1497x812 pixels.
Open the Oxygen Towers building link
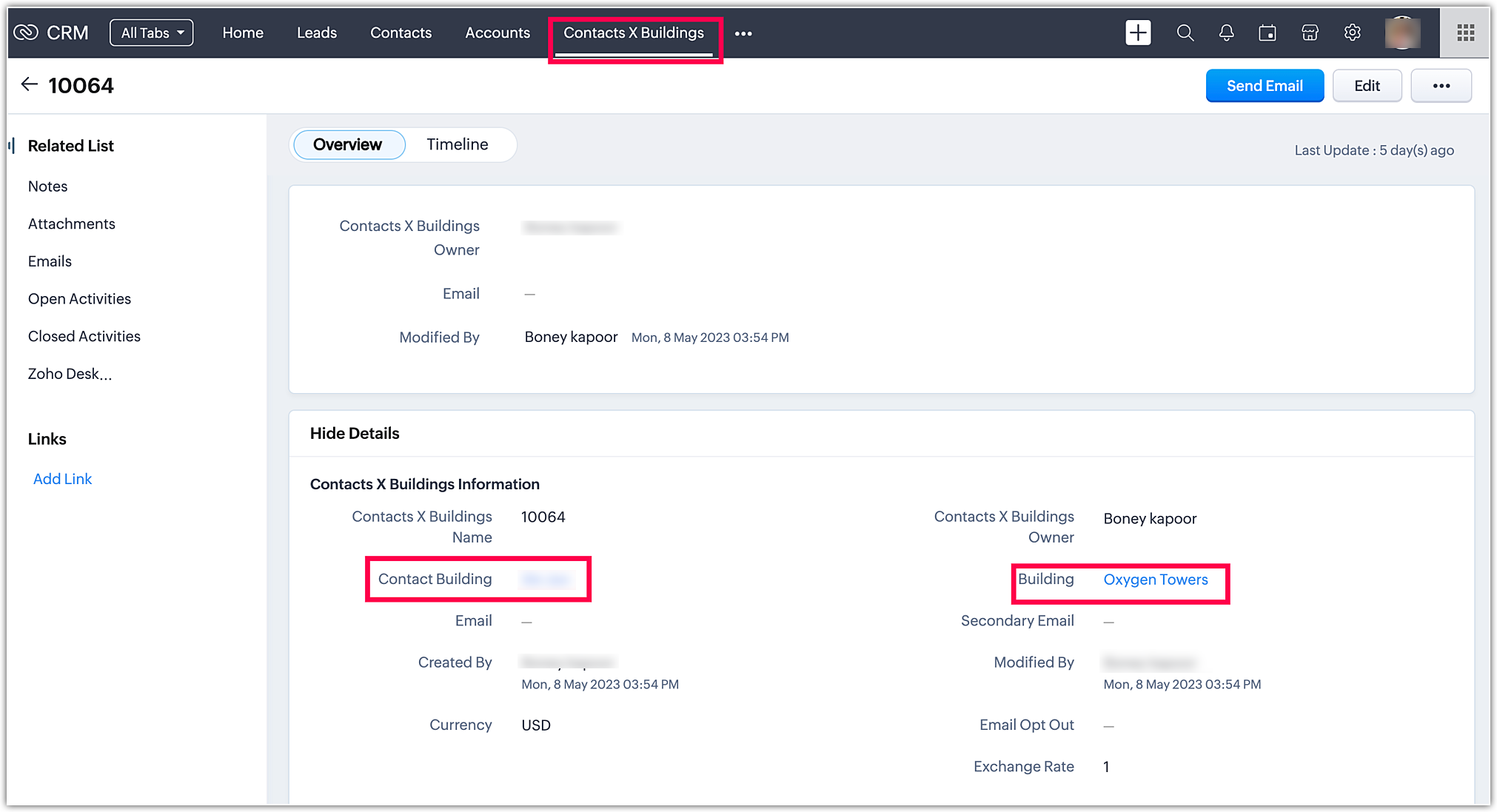click(x=1155, y=580)
